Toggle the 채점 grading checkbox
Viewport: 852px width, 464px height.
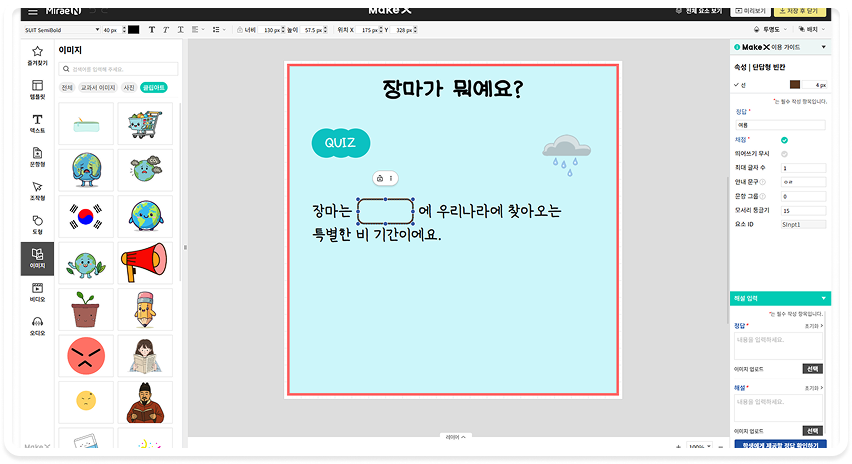(x=784, y=140)
